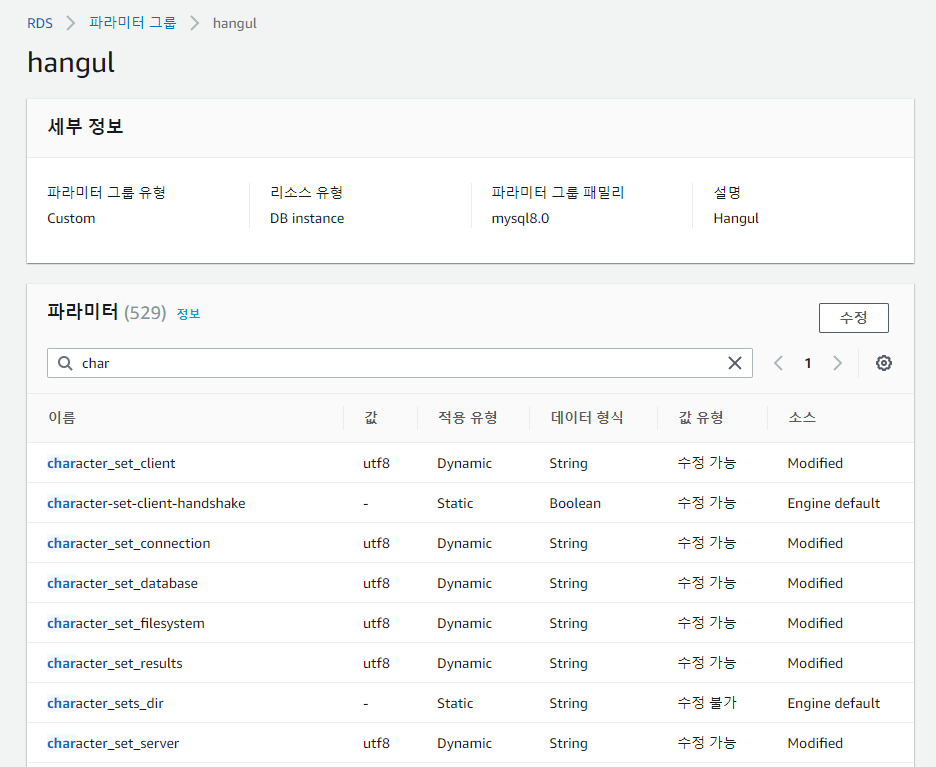Open 파라미터 그룹 breadcrumb link

tap(132, 23)
